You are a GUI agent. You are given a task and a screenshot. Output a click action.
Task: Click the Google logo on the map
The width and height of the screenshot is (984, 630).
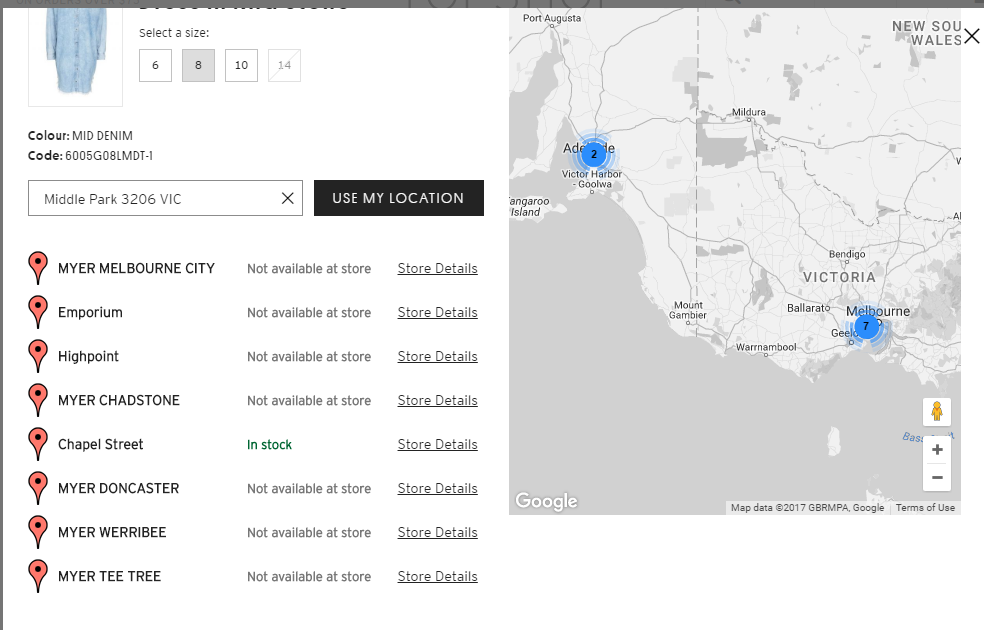coord(547,501)
